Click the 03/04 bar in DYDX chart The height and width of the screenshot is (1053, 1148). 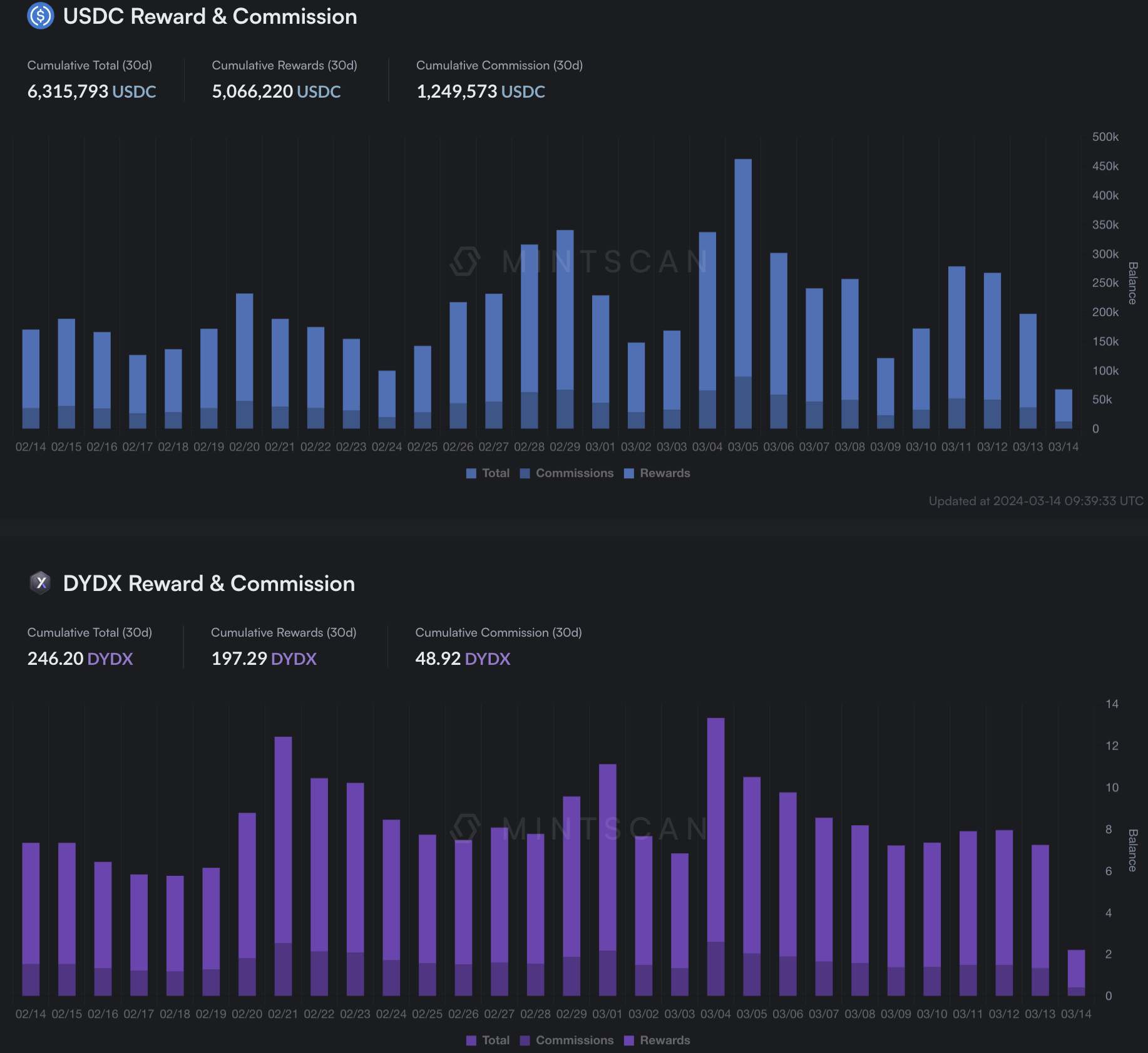(x=716, y=857)
